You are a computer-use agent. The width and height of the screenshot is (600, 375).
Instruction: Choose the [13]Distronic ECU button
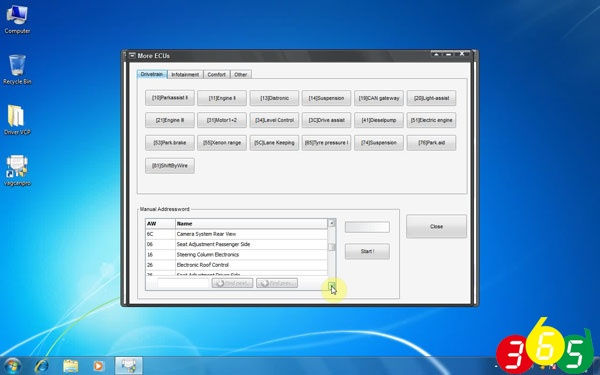[x=274, y=98]
